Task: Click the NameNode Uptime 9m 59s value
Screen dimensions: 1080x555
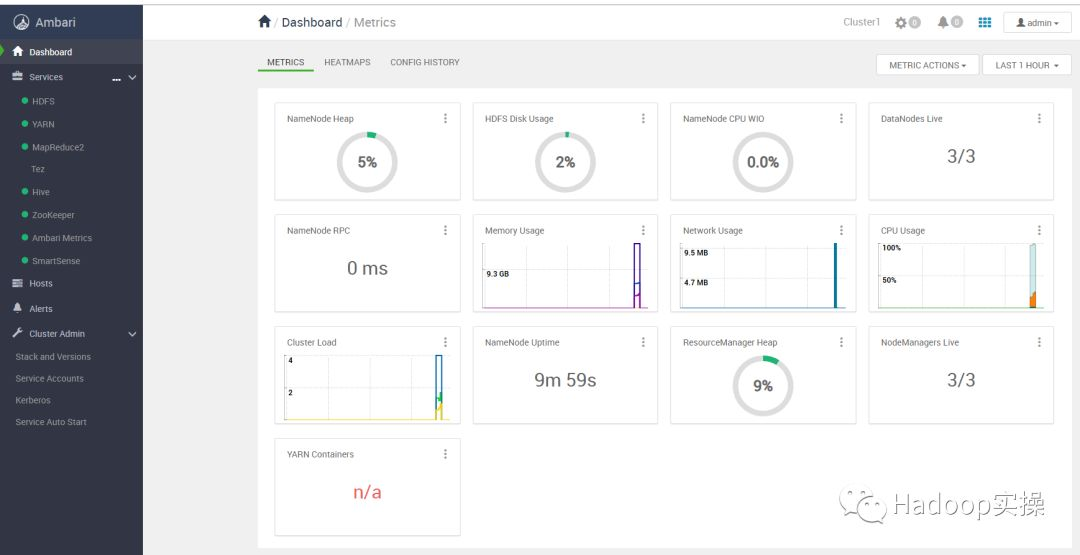Action: pyautogui.click(x=565, y=380)
